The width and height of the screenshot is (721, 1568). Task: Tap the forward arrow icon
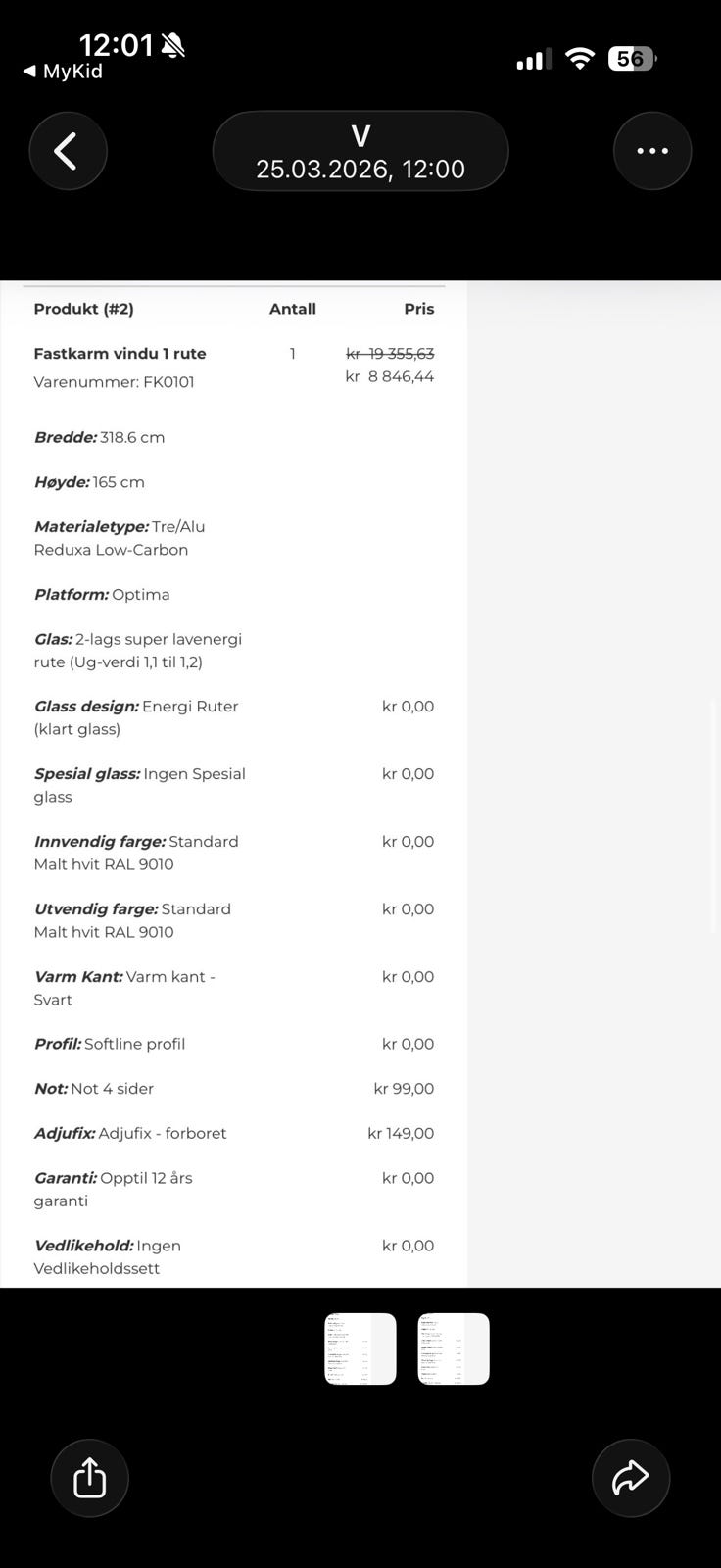[630, 1478]
